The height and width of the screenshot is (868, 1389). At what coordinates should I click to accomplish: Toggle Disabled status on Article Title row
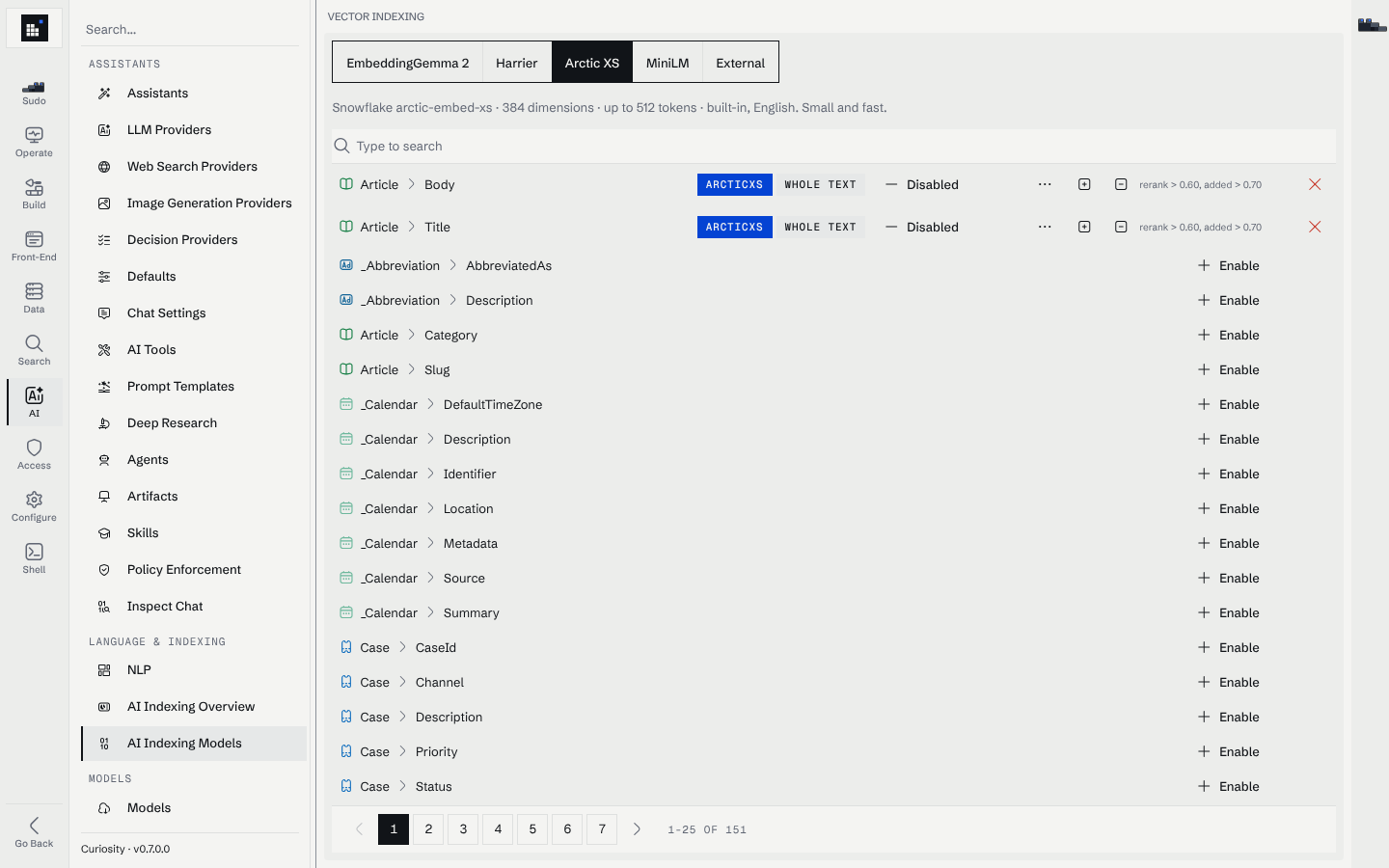[x=922, y=227]
